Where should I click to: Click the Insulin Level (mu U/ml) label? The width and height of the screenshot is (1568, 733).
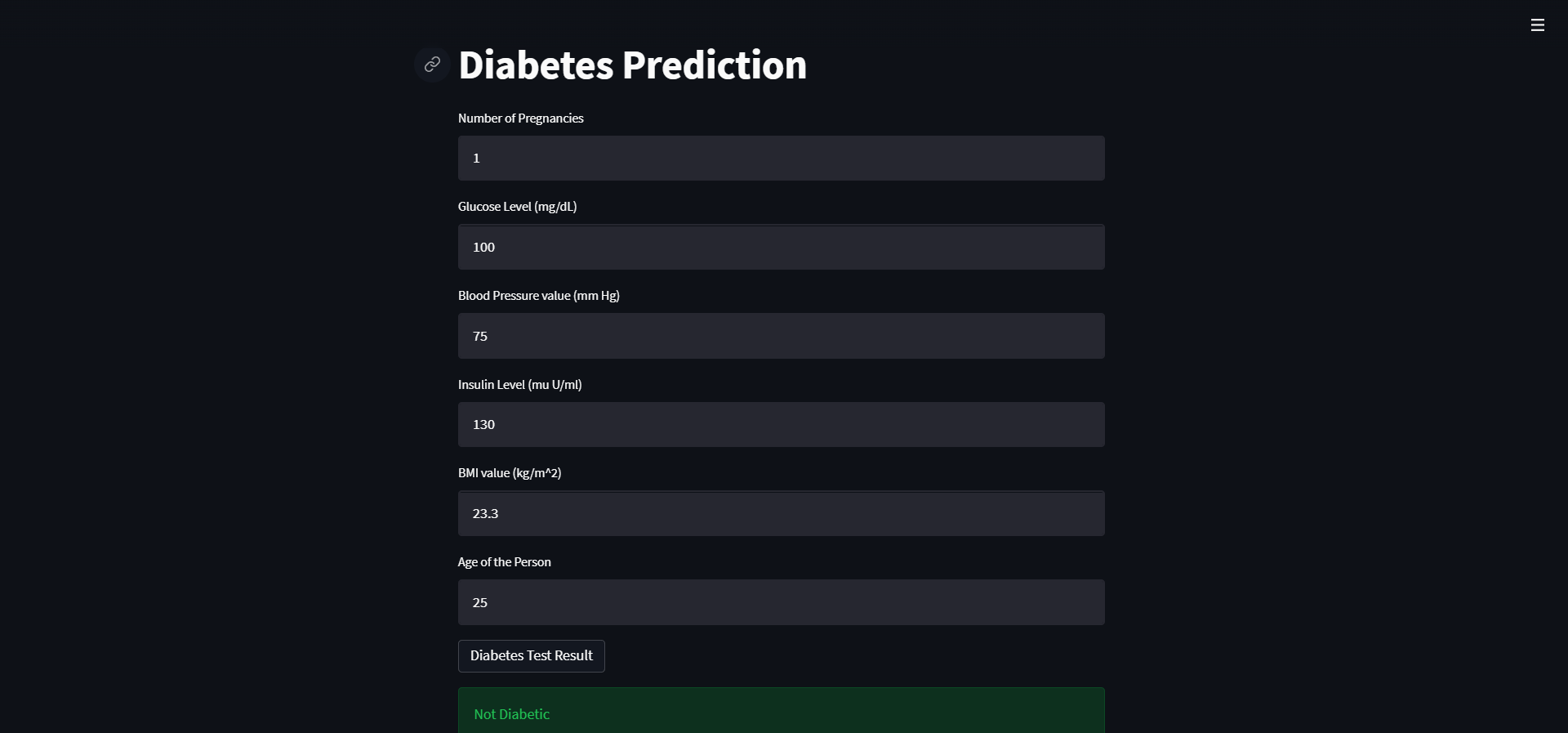(x=519, y=384)
